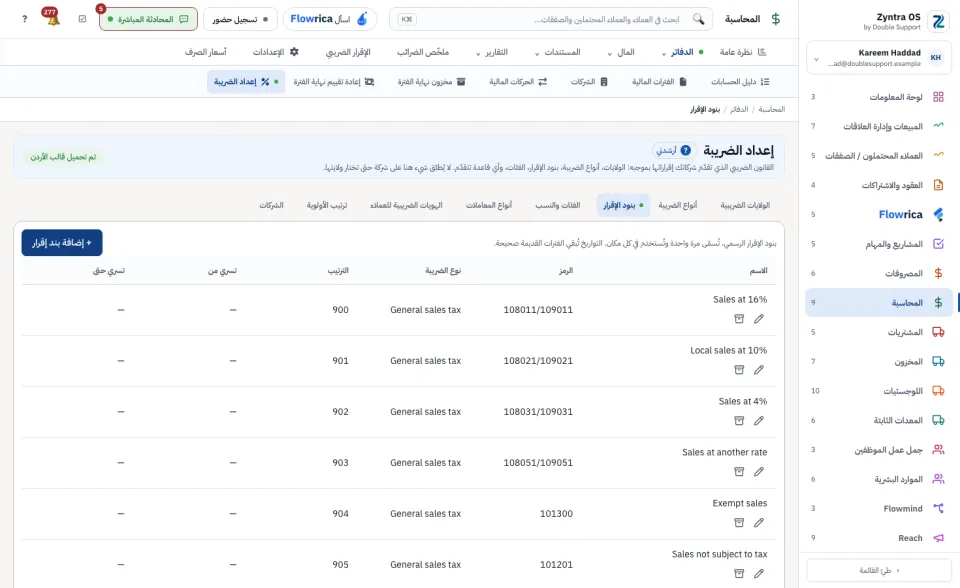Open الإقرار الضريبي menu item
Viewport: 960px width, 588px height.
coord(348,52)
